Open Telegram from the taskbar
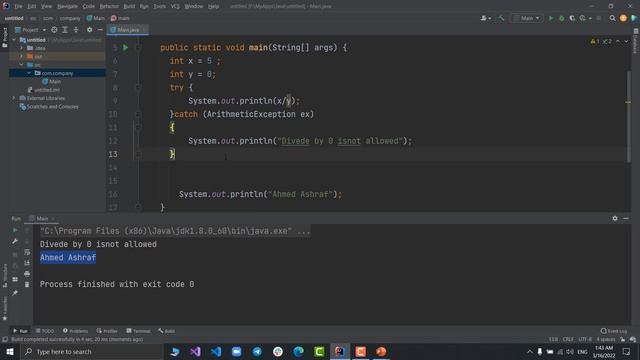Screen dimensions: 640x360 click(257, 352)
